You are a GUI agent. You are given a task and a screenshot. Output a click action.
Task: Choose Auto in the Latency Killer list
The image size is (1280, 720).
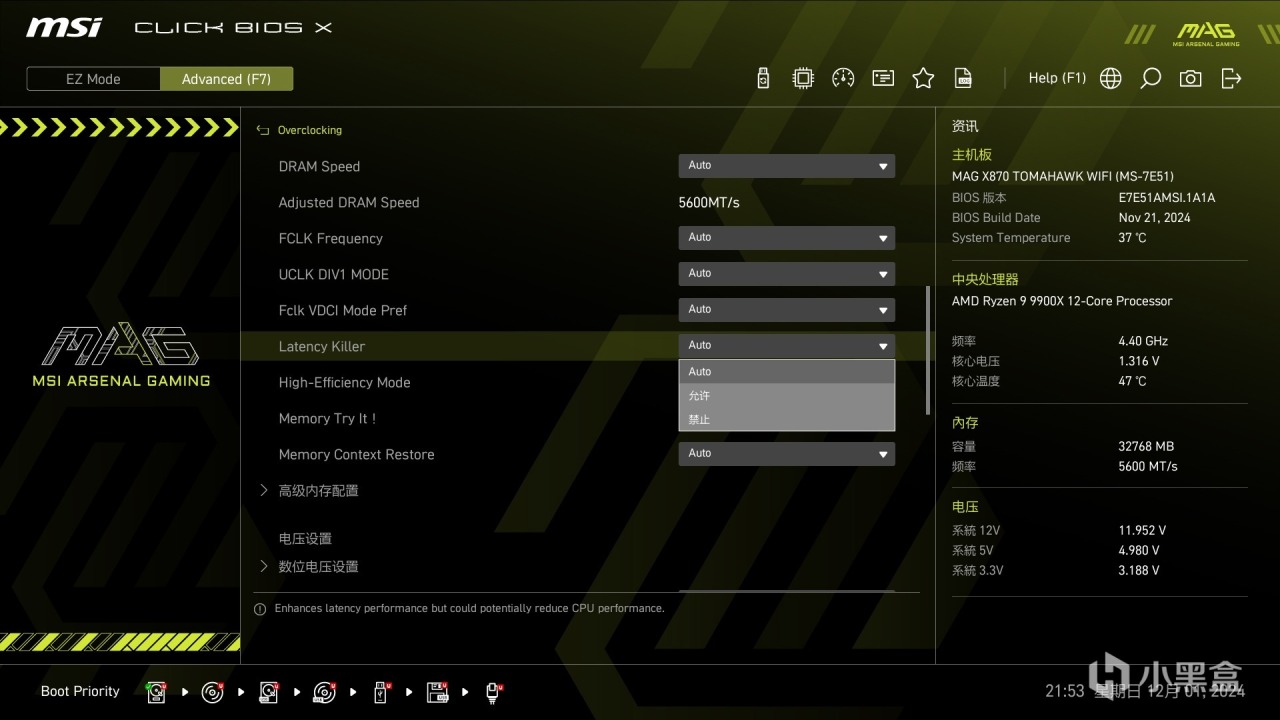(786, 372)
